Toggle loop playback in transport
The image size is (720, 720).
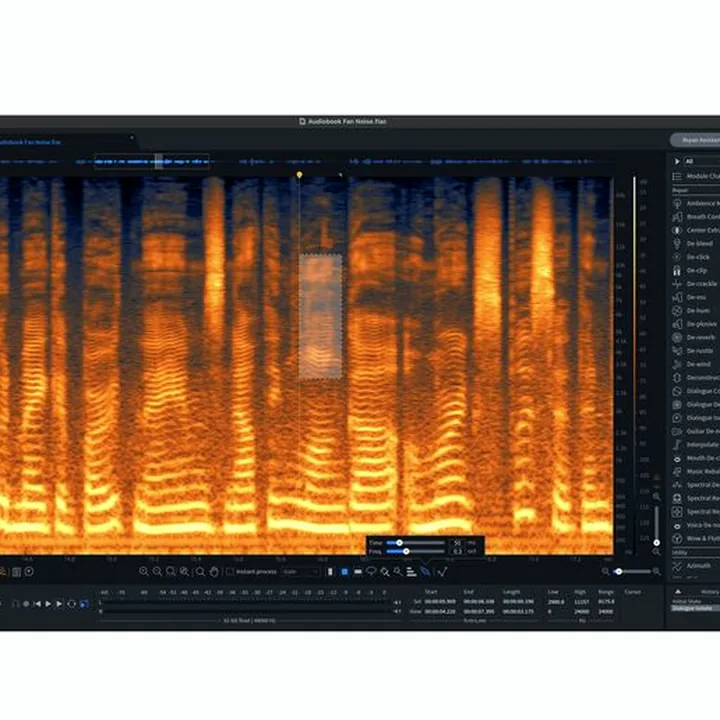pos(71,604)
